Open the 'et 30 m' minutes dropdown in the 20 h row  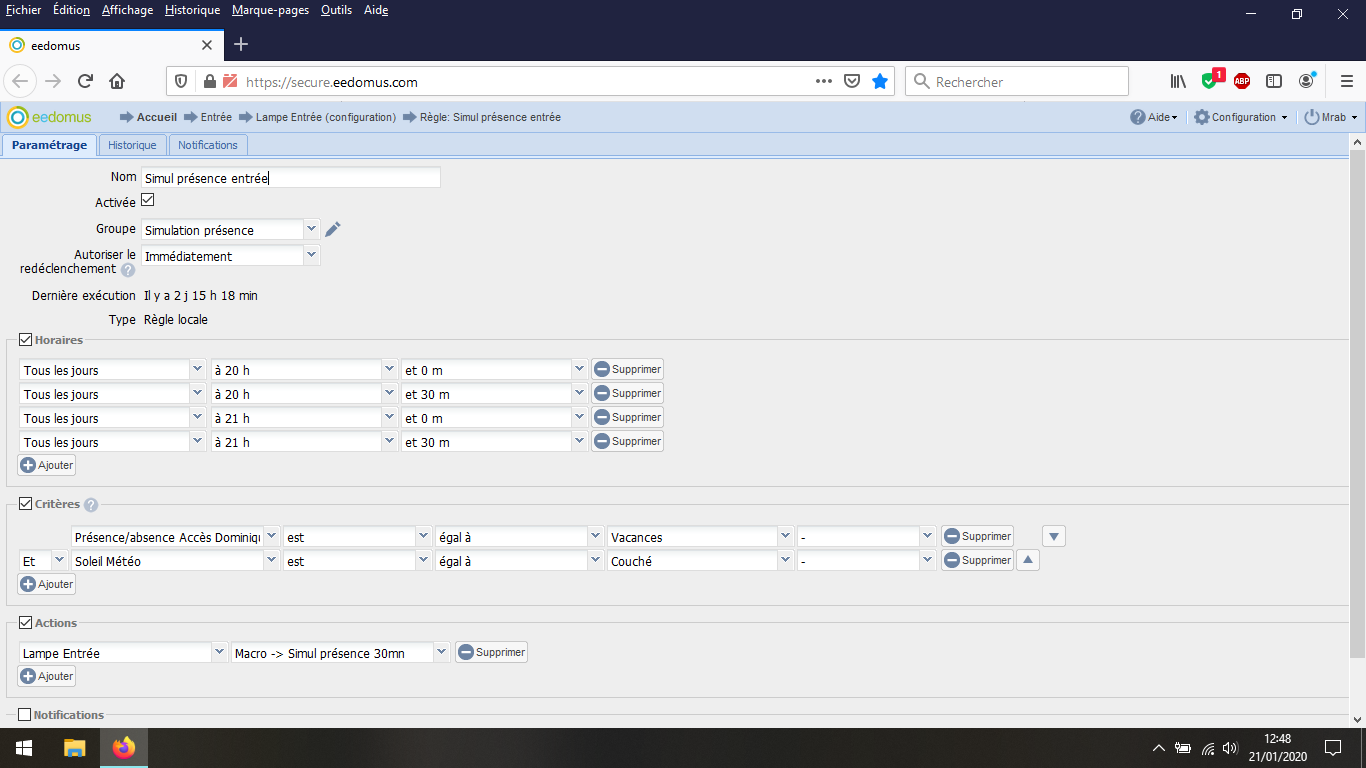tap(494, 394)
